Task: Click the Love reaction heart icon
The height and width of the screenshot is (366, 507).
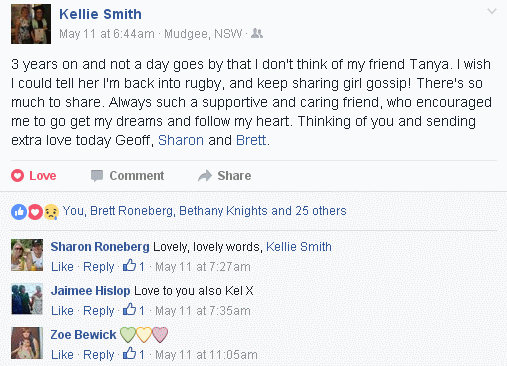Action: tap(17, 176)
